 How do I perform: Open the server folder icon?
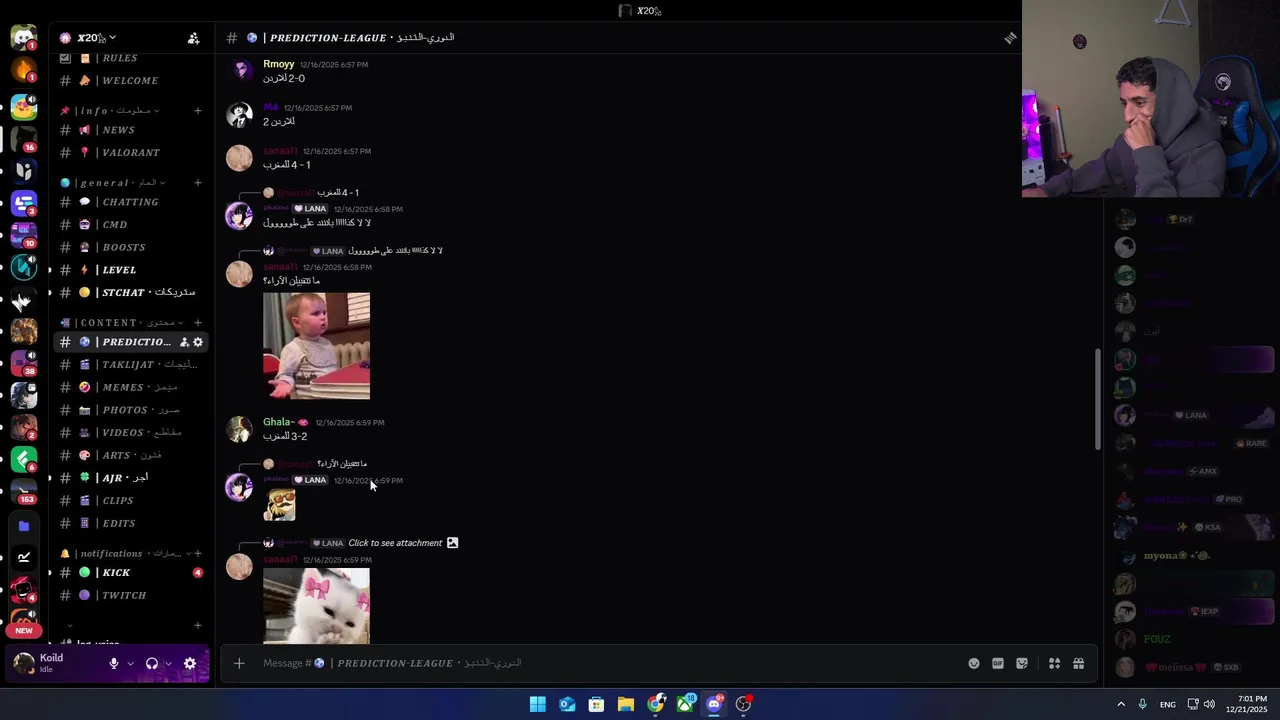point(24,526)
